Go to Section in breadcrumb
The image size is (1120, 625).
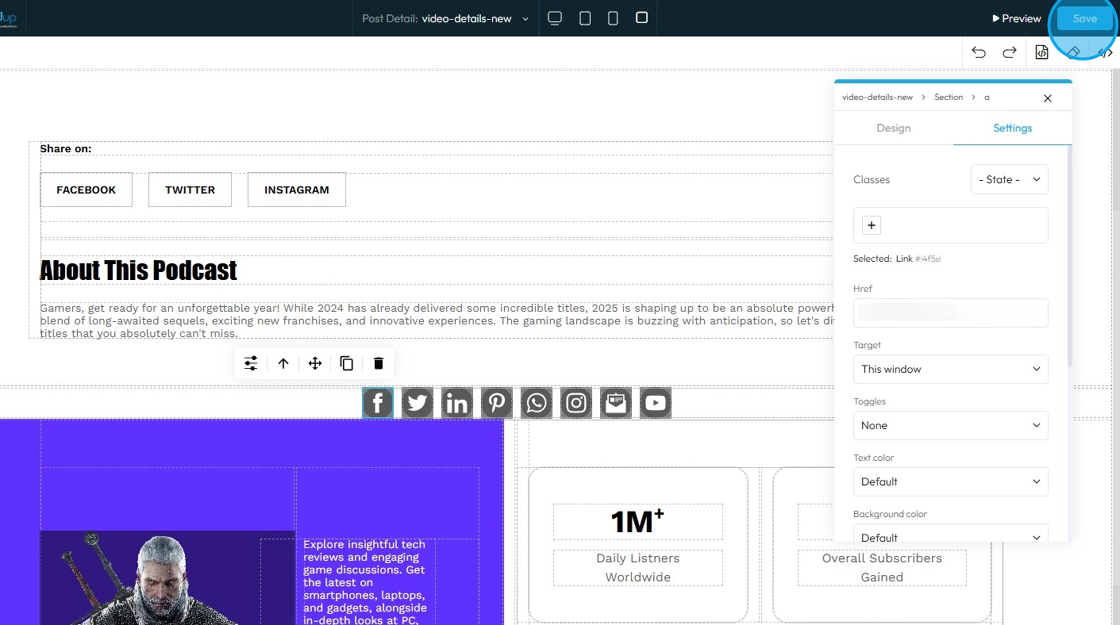(949, 97)
